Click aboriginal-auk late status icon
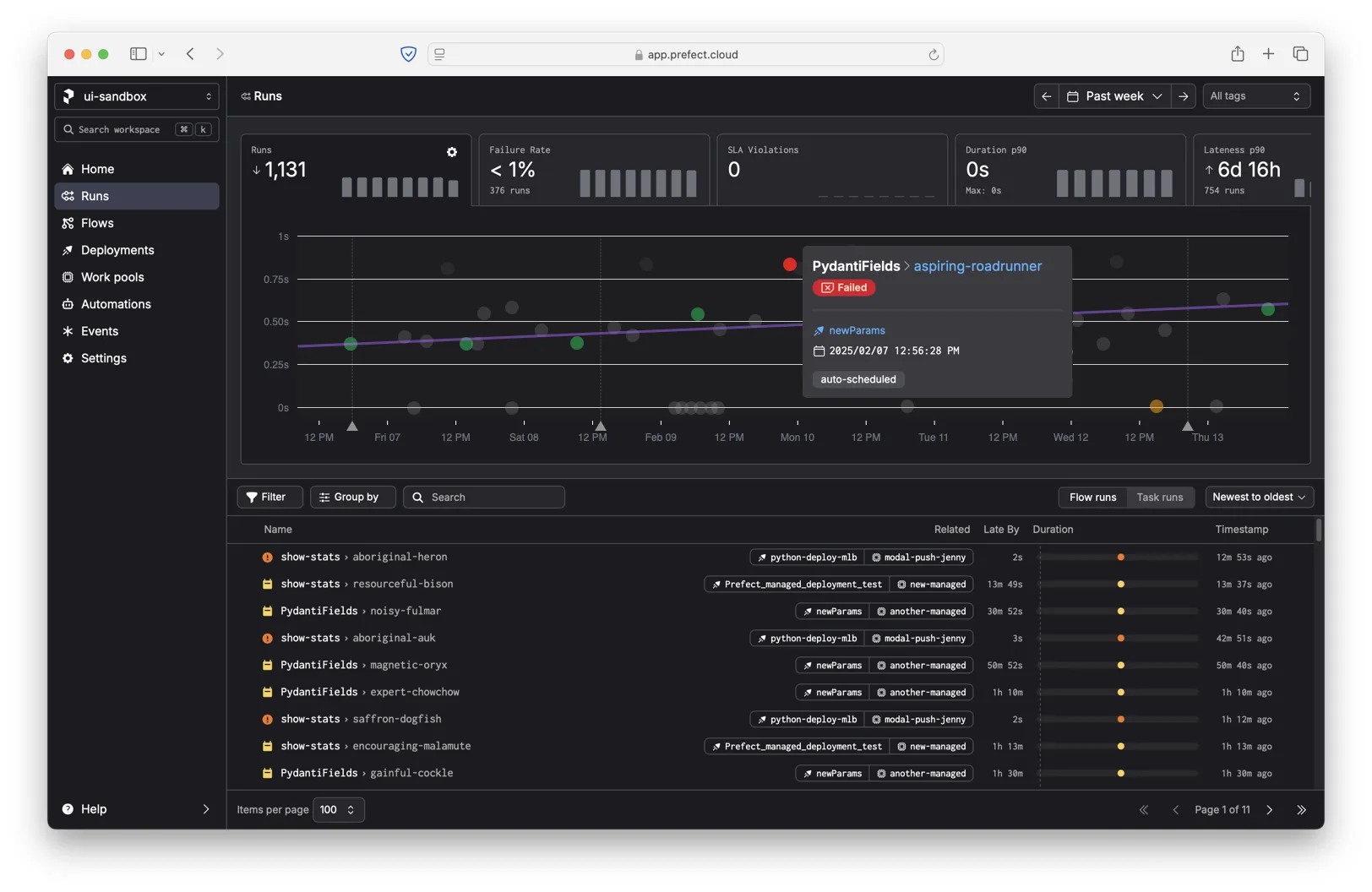1372x892 pixels. 267,639
